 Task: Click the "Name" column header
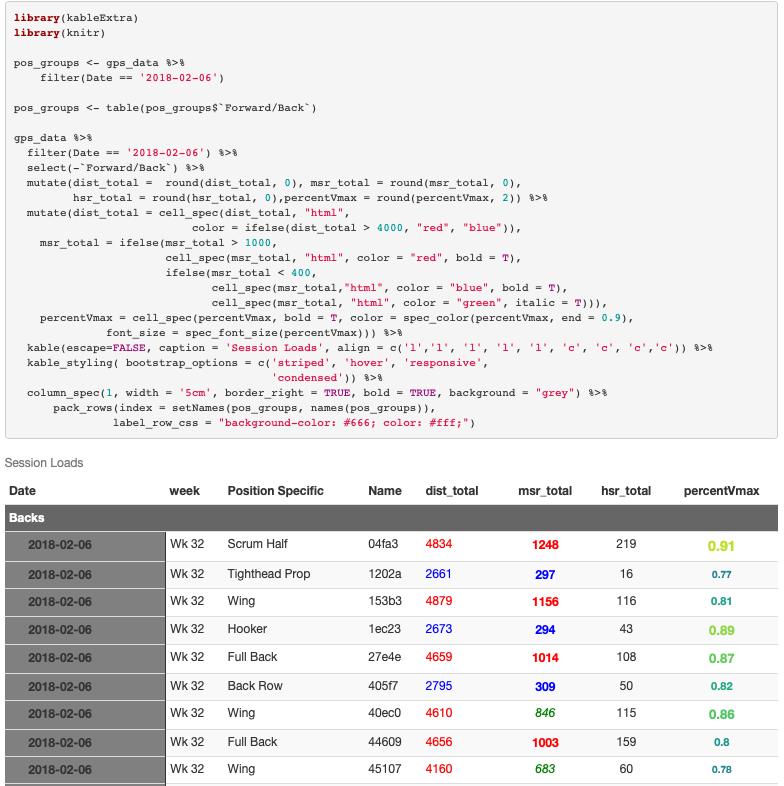pyautogui.click(x=385, y=491)
